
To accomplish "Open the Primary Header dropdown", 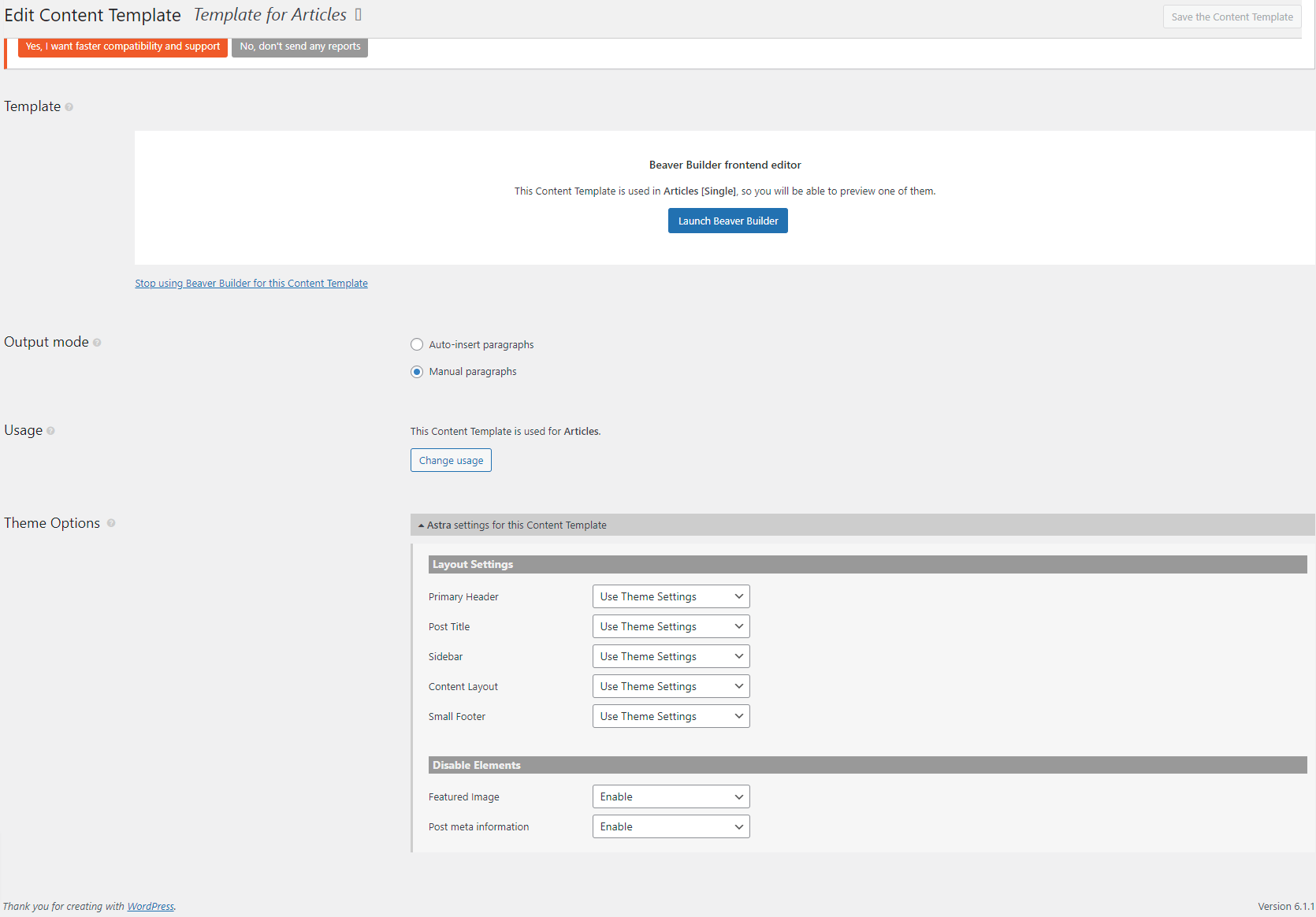I will point(671,596).
